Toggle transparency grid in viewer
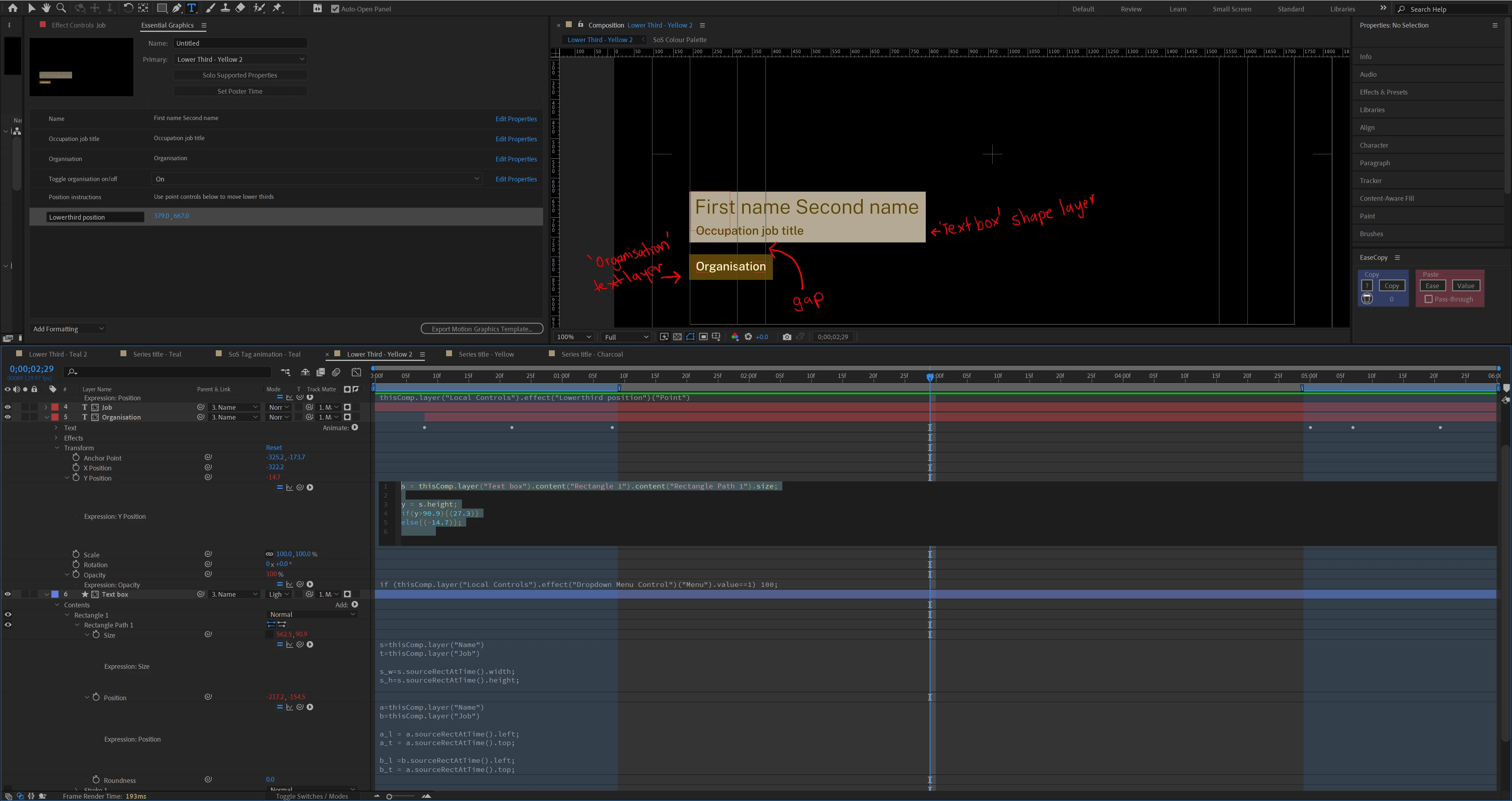The width and height of the screenshot is (1512, 801). coord(677,337)
